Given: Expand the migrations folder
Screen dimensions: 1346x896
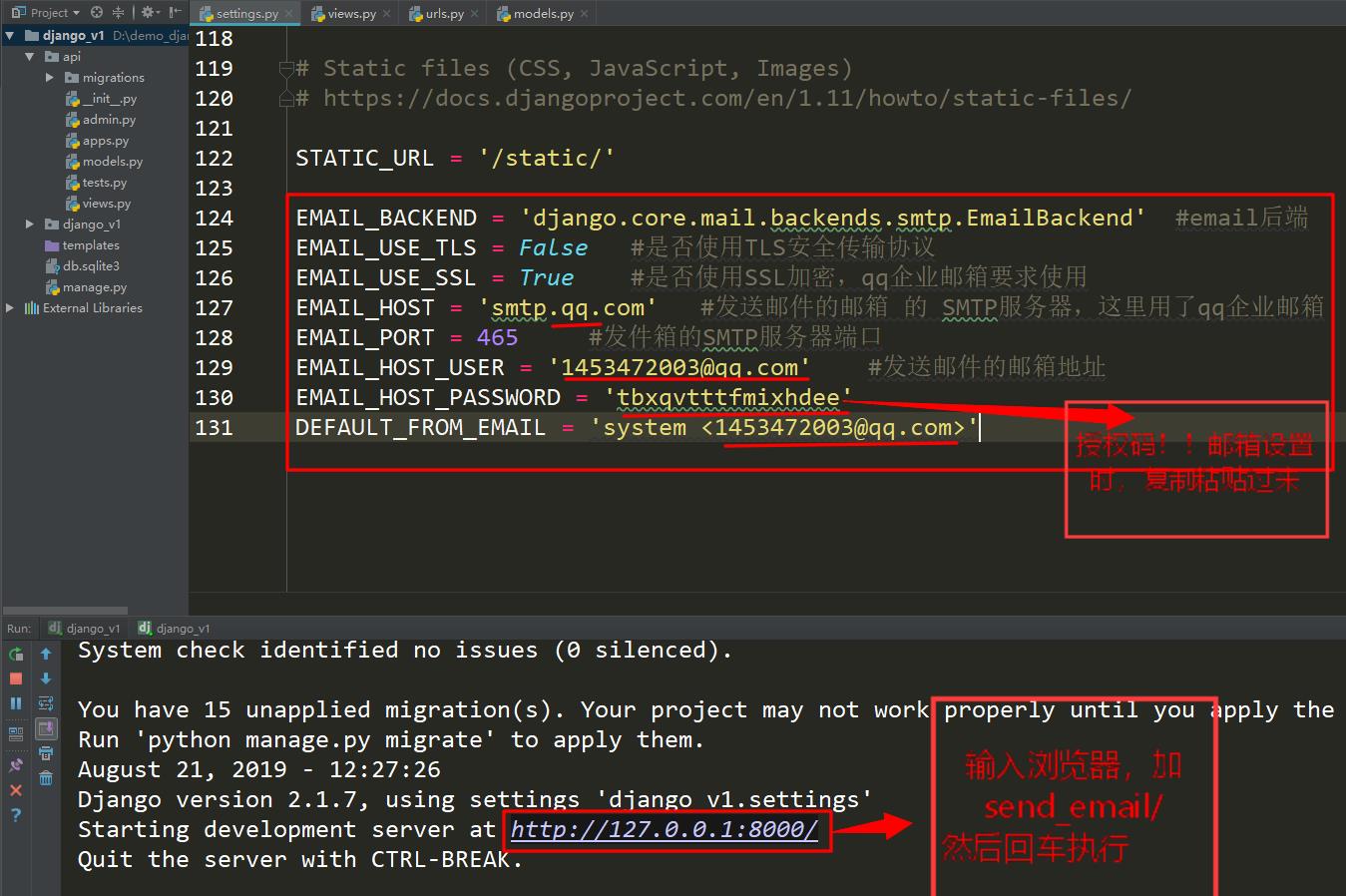Looking at the screenshot, I should [49, 77].
